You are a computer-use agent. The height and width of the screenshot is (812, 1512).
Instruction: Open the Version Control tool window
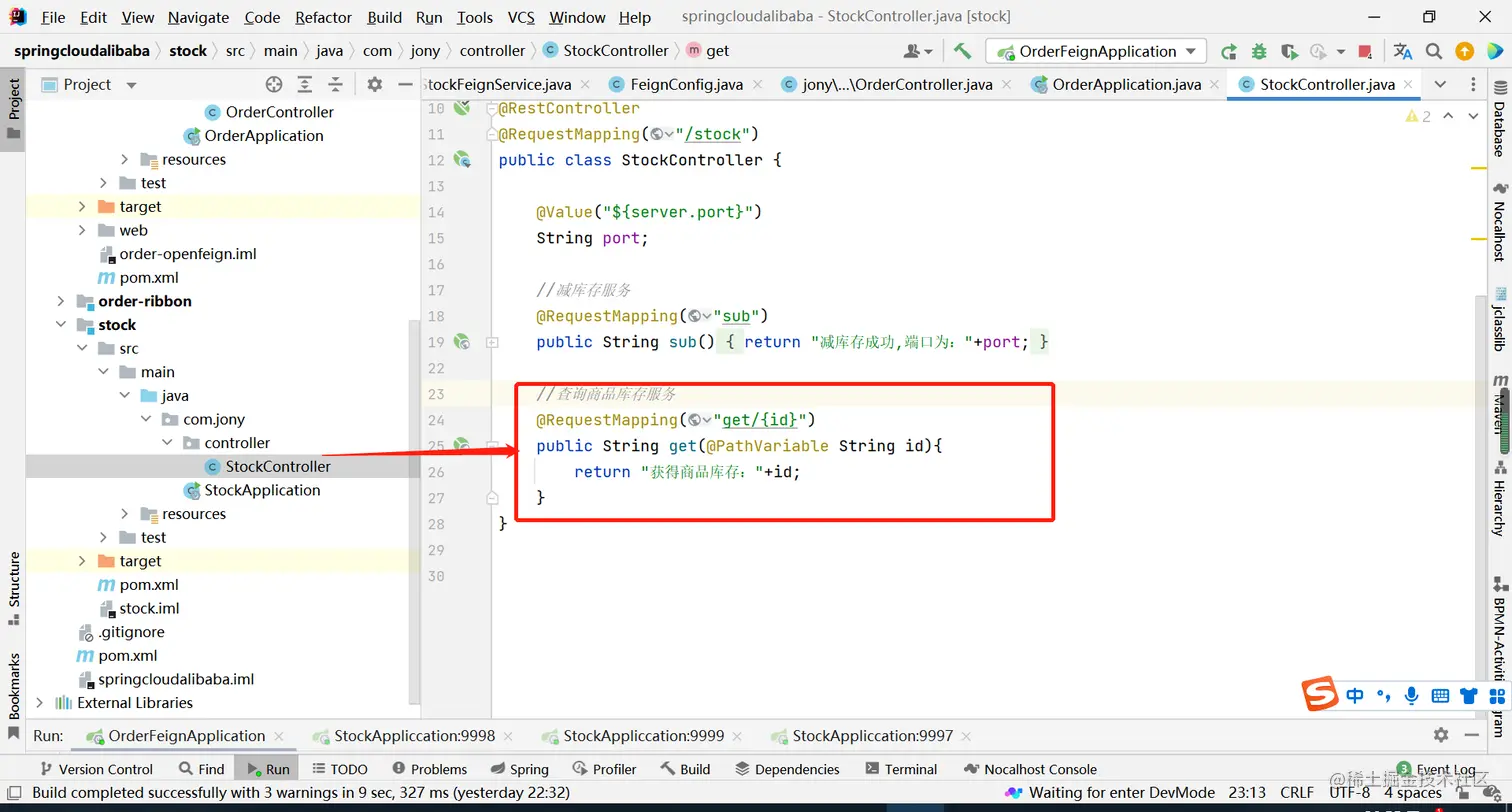pos(96,769)
